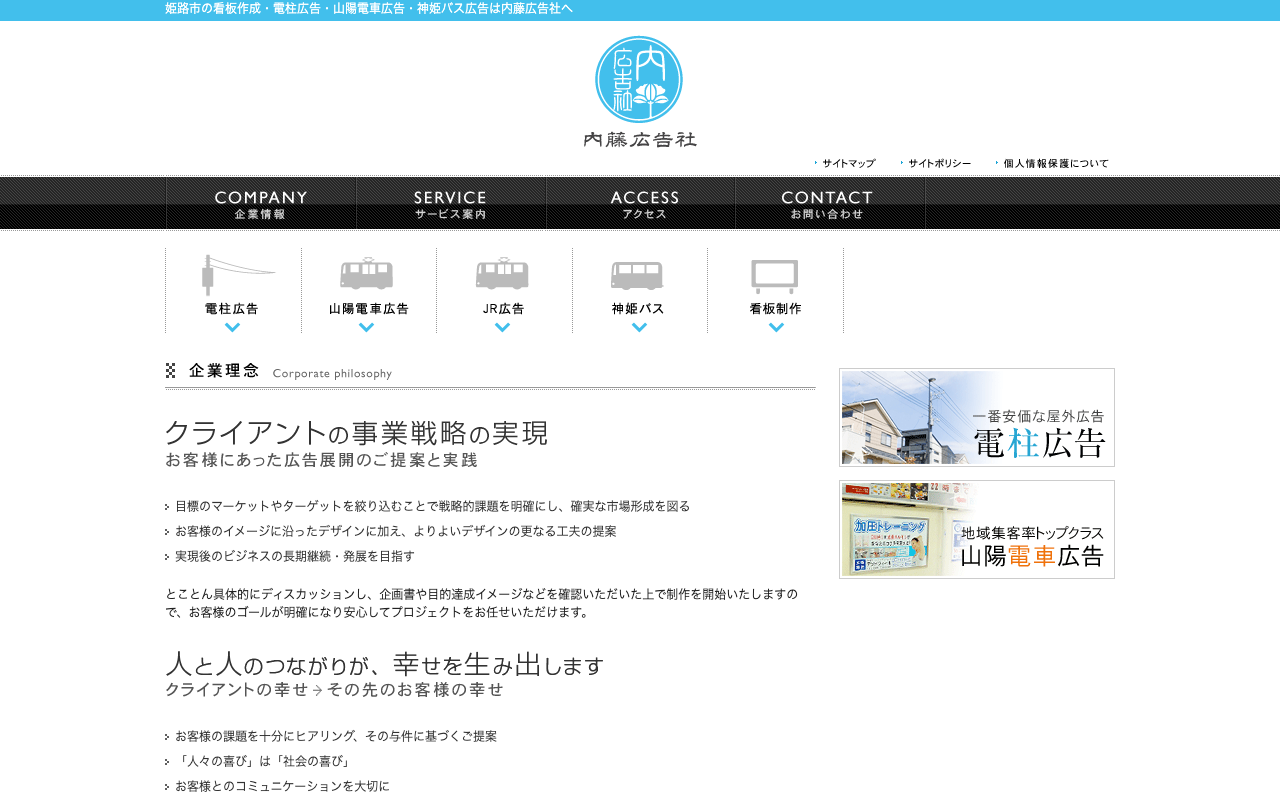Open the サイトポリシー link
The width and height of the screenshot is (1280, 800).
(x=936, y=163)
